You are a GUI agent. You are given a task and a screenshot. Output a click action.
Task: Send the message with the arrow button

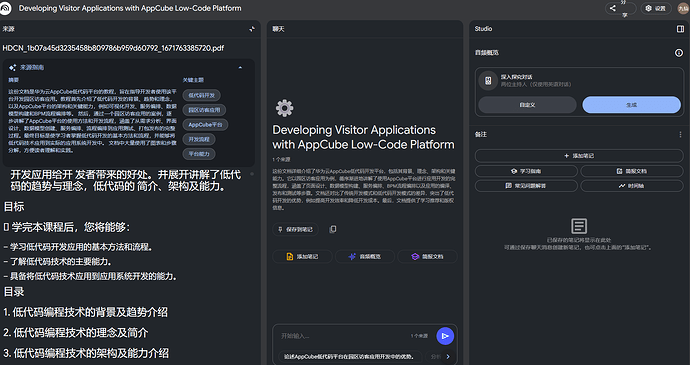click(445, 336)
